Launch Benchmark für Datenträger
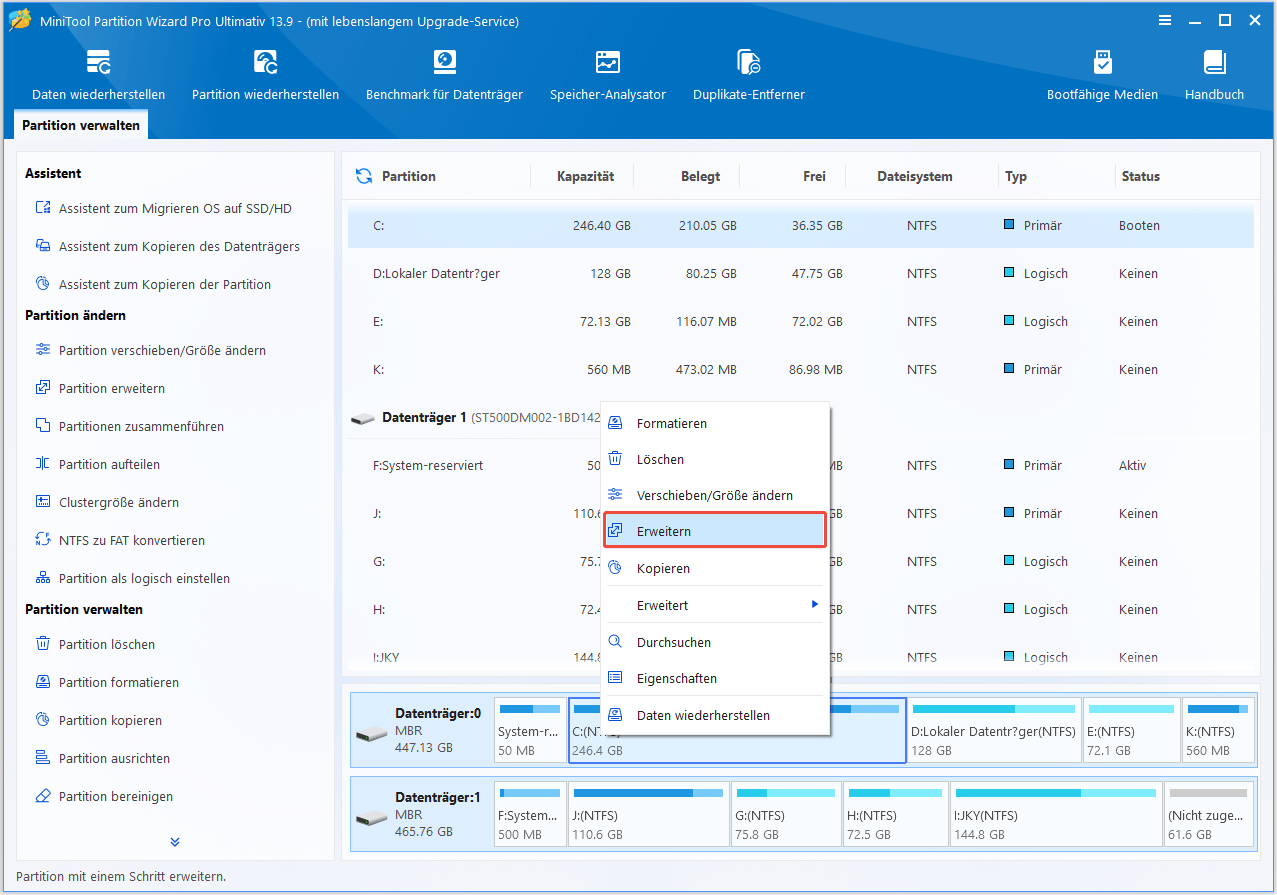 coord(444,75)
